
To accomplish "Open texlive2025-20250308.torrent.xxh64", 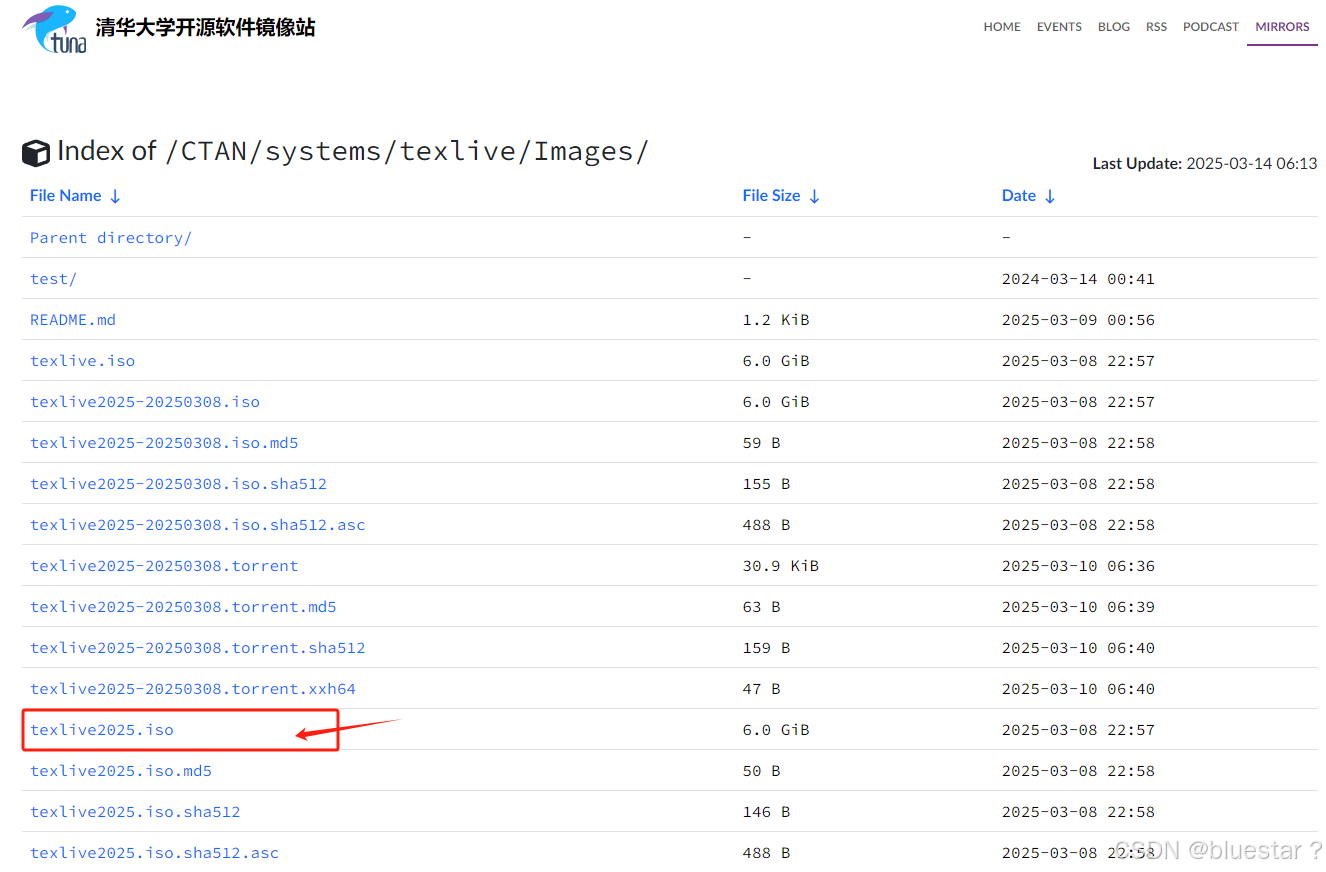I will (193, 689).
